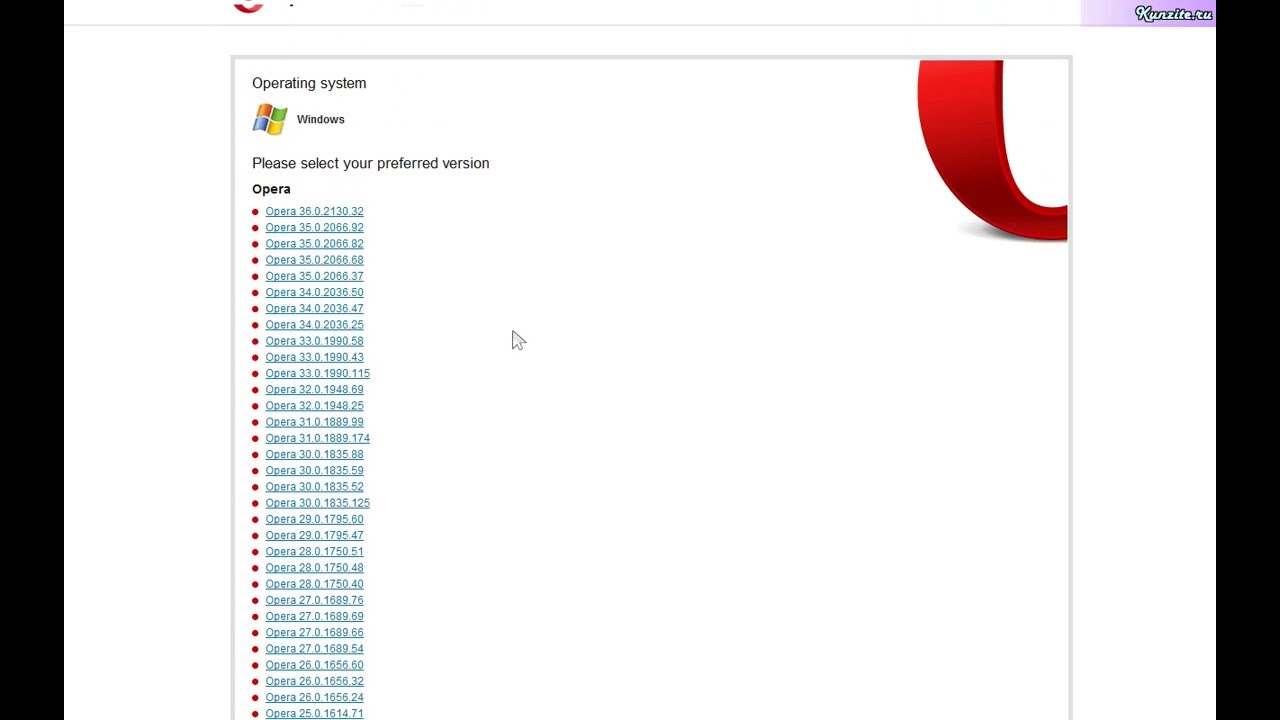1280x720 pixels.
Task: Click the Opera 35.0.2066.82 link
Action: pos(314,243)
